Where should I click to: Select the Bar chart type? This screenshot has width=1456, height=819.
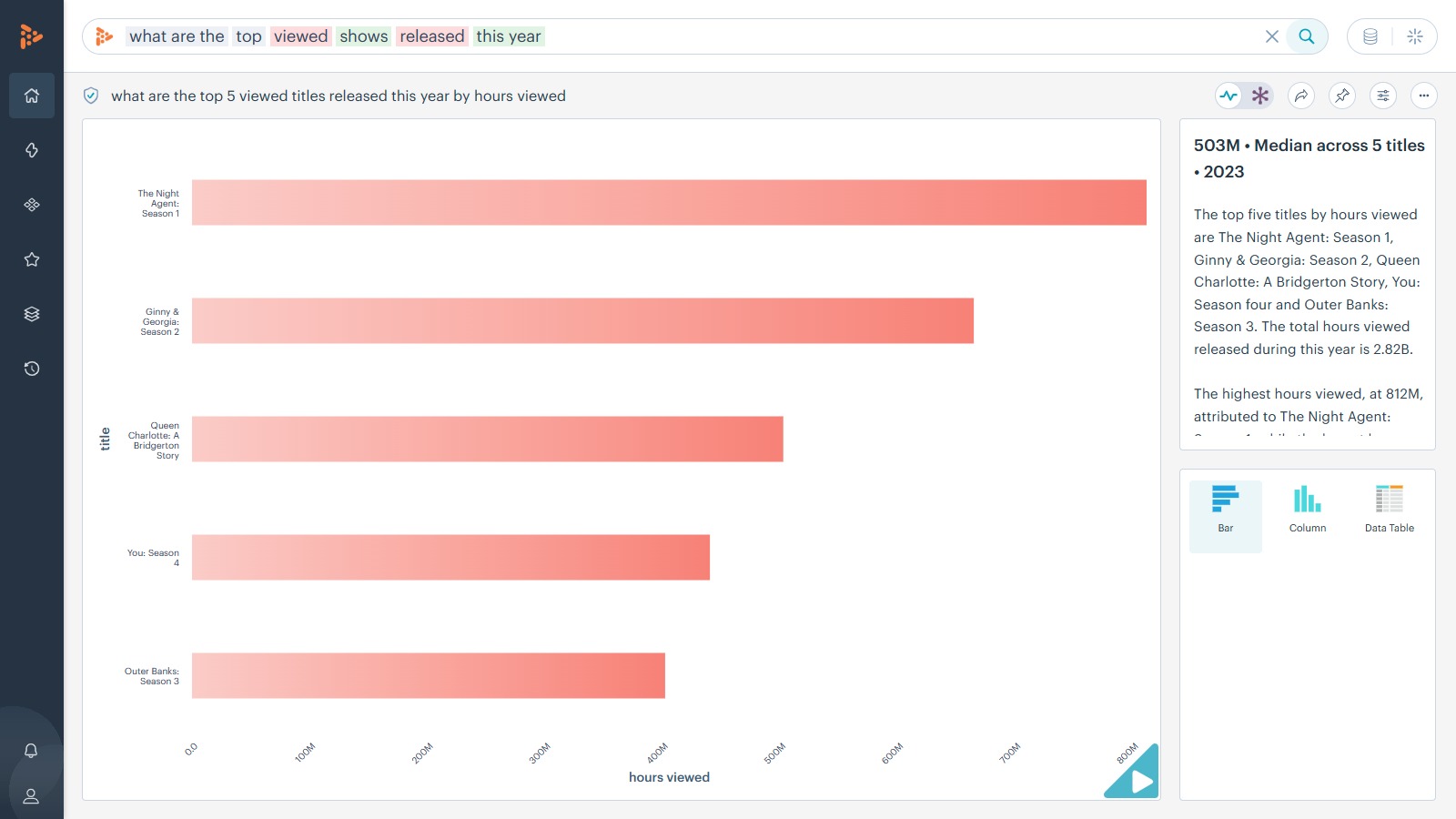(x=1226, y=516)
